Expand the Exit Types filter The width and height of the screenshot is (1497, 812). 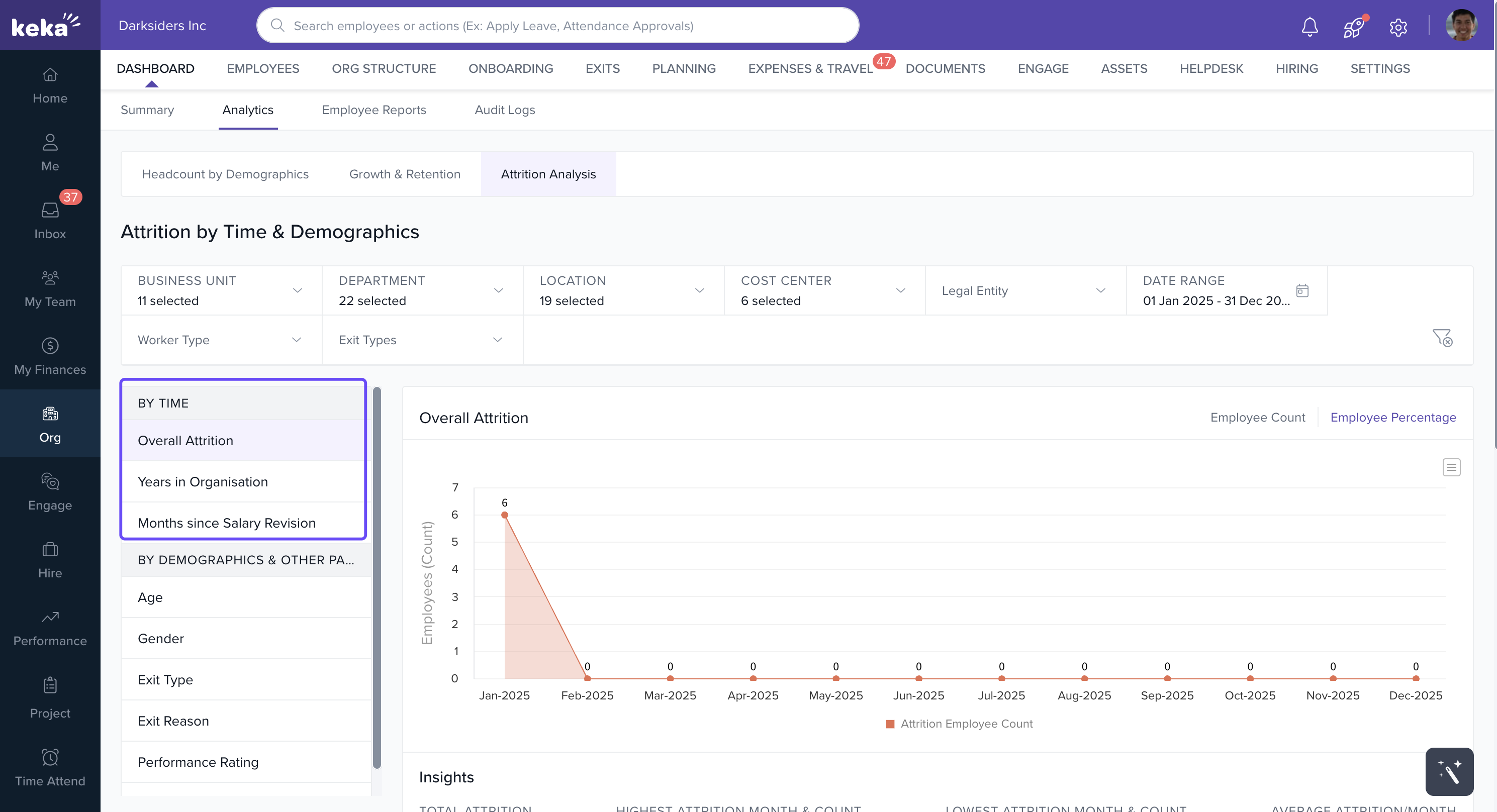[421, 340]
